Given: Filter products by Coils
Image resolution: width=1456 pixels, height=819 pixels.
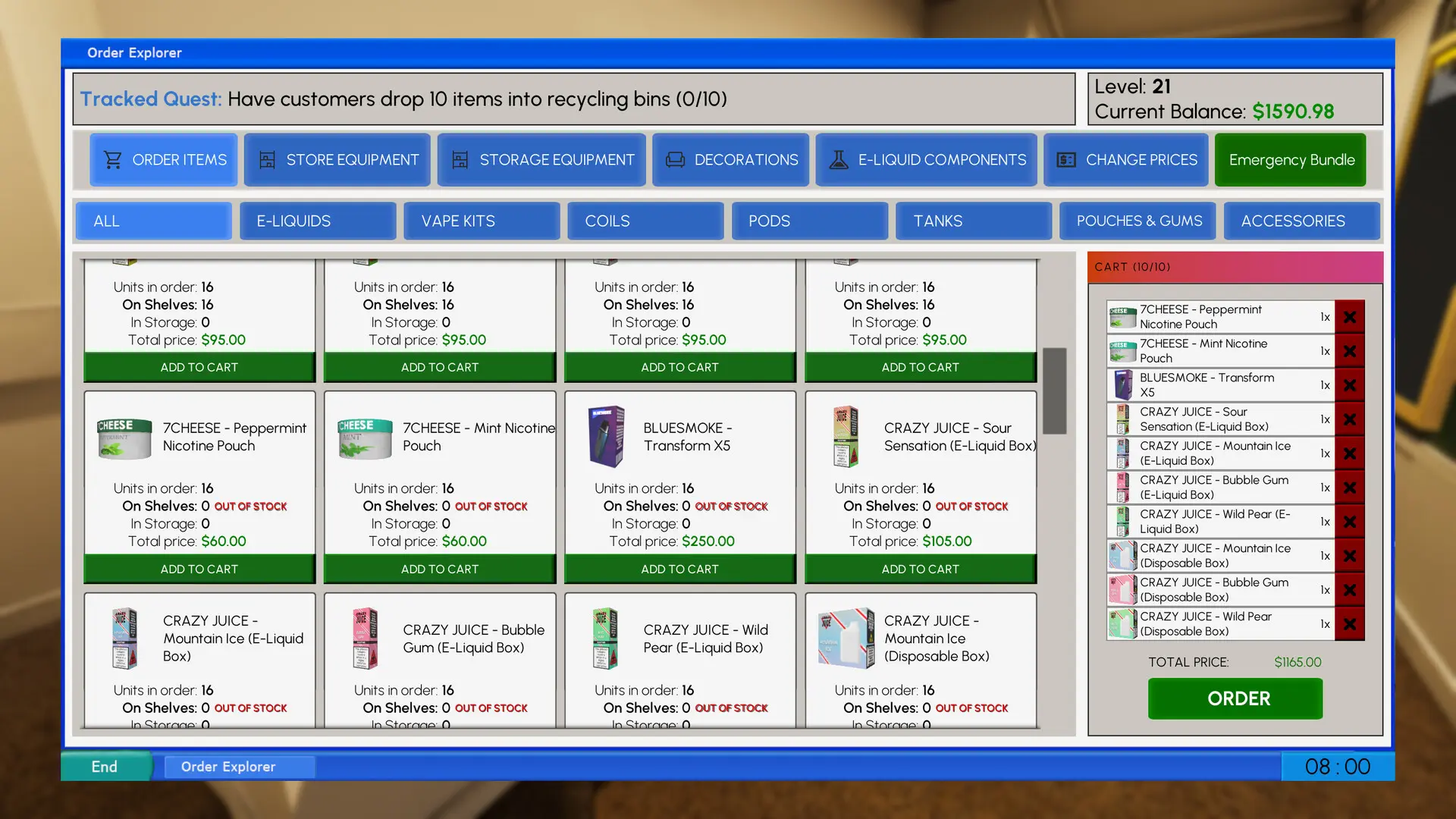Looking at the screenshot, I should pyautogui.click(x=645, y=221).
